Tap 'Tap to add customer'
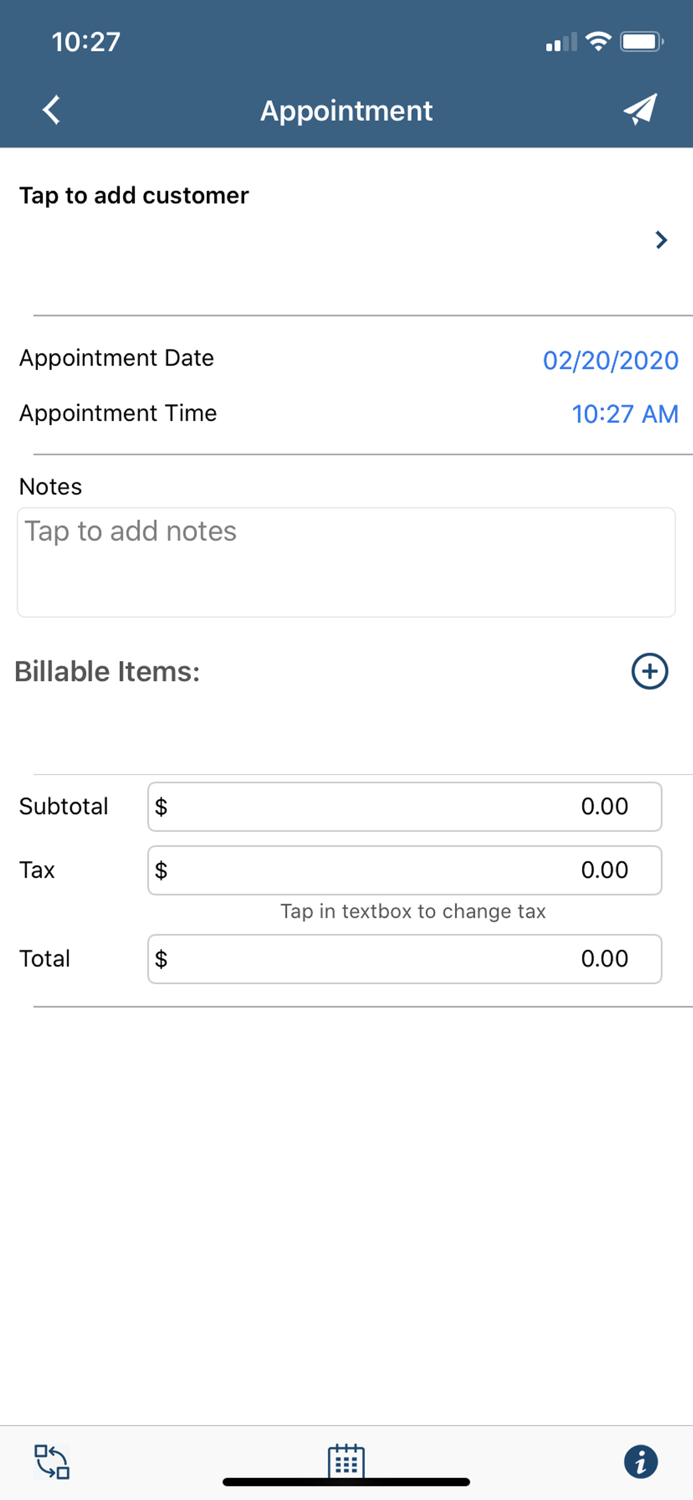 tap(133, 195)
